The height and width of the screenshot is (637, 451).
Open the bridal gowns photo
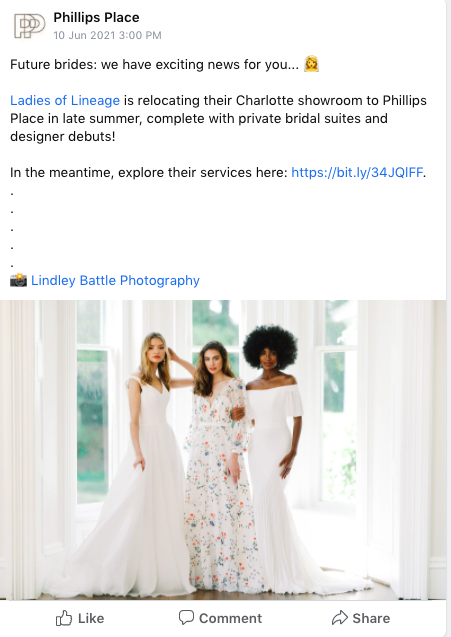[x=223, y=450]
